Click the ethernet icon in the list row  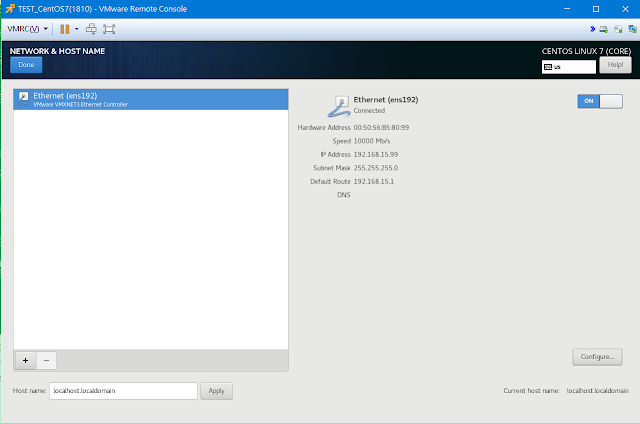[23, 99]
